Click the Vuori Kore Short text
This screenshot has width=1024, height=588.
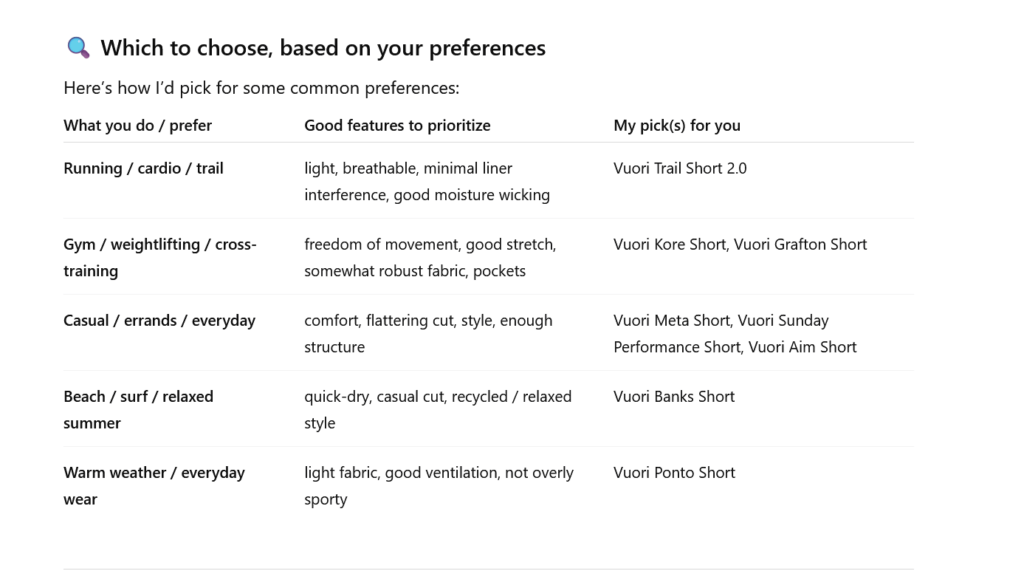(670, 244)
